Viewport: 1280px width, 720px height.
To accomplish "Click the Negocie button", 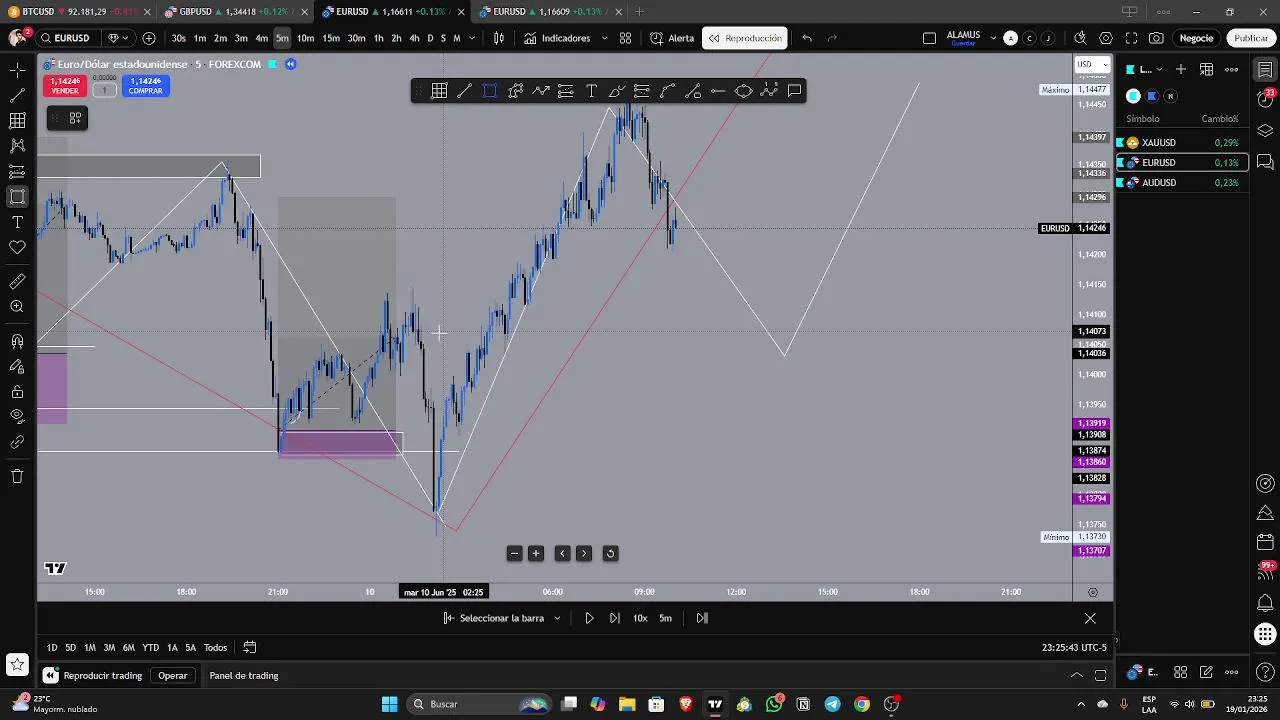I will click(1196, 38).
